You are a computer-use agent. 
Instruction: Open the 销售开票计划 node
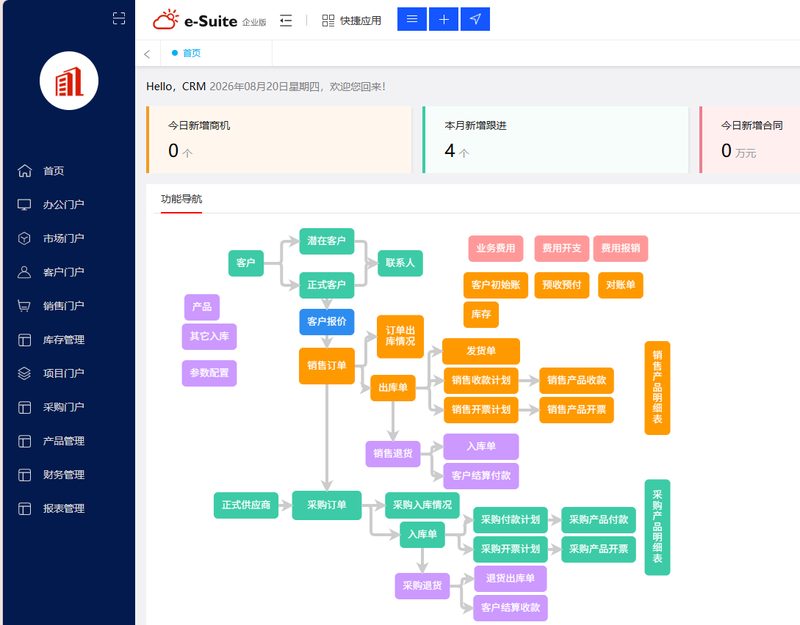[481, 410]
